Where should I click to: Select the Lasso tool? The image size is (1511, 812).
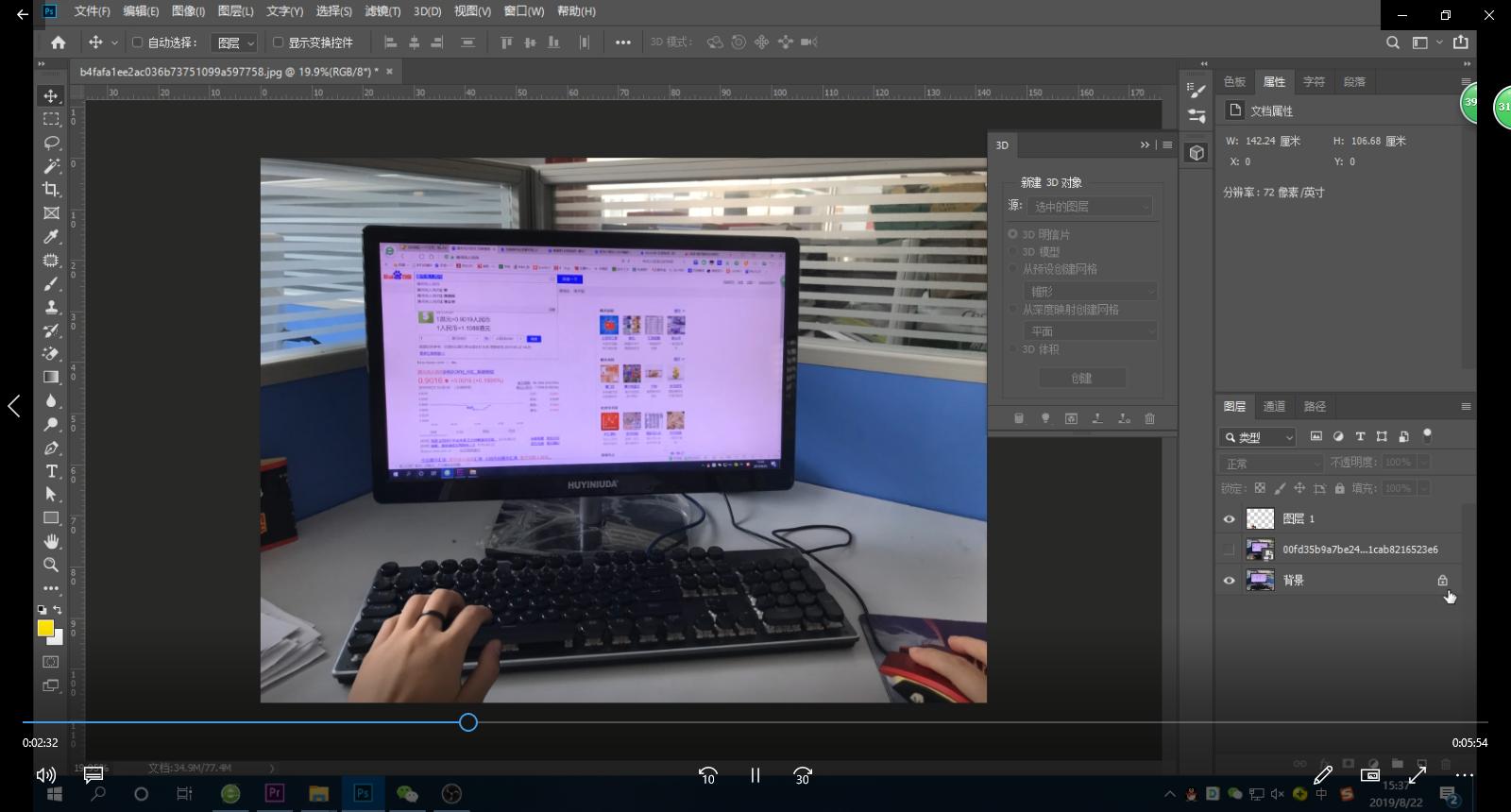pos(51,143)
